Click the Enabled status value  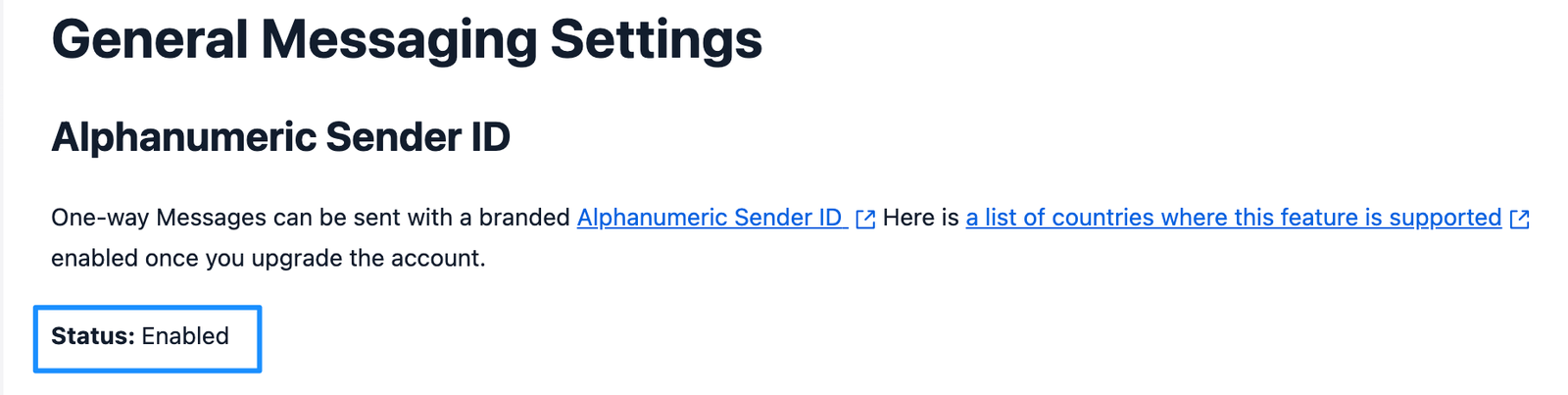(185, 336)
